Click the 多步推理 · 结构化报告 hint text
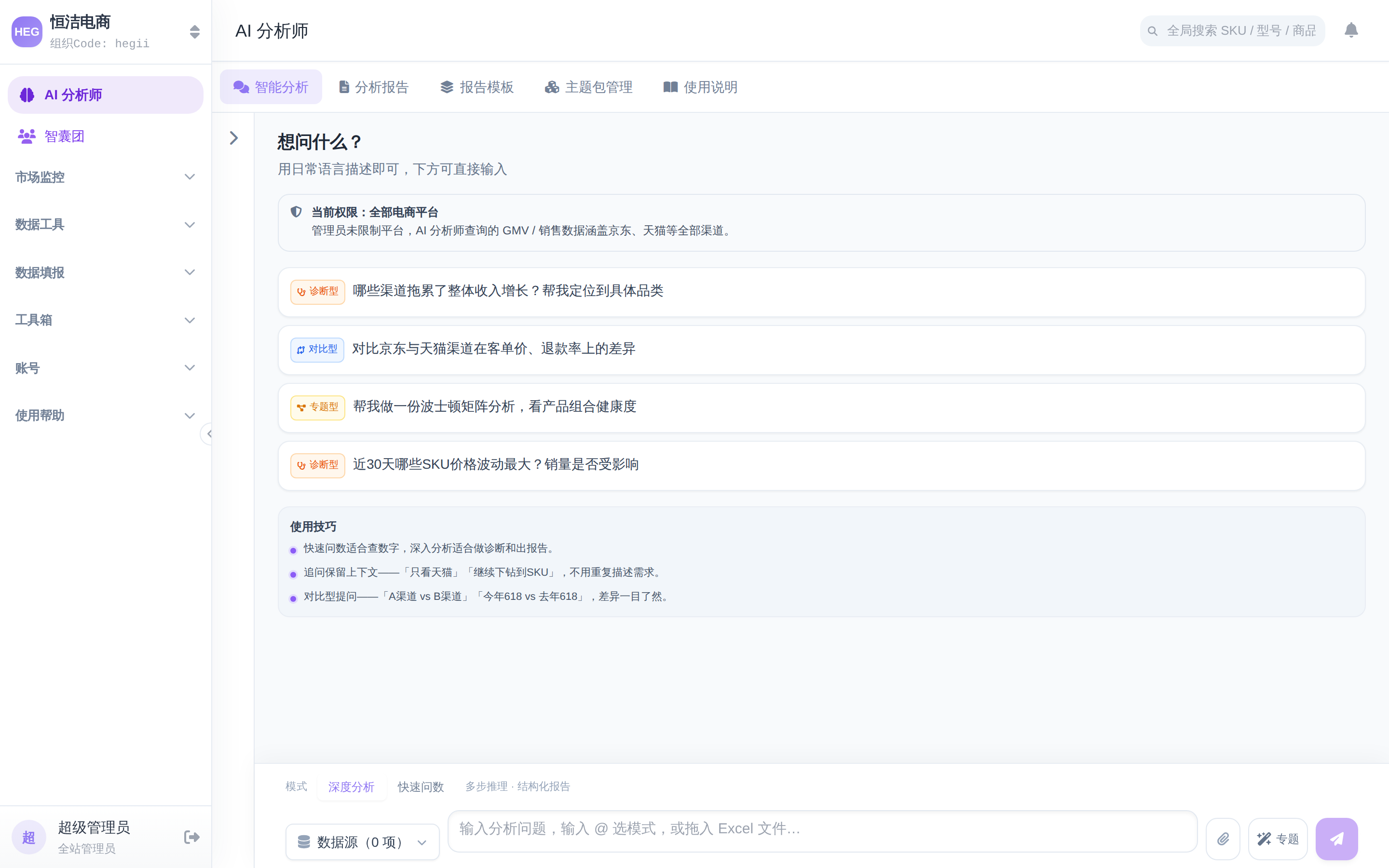Viewport: 1389px width, 868px height. 517,787
